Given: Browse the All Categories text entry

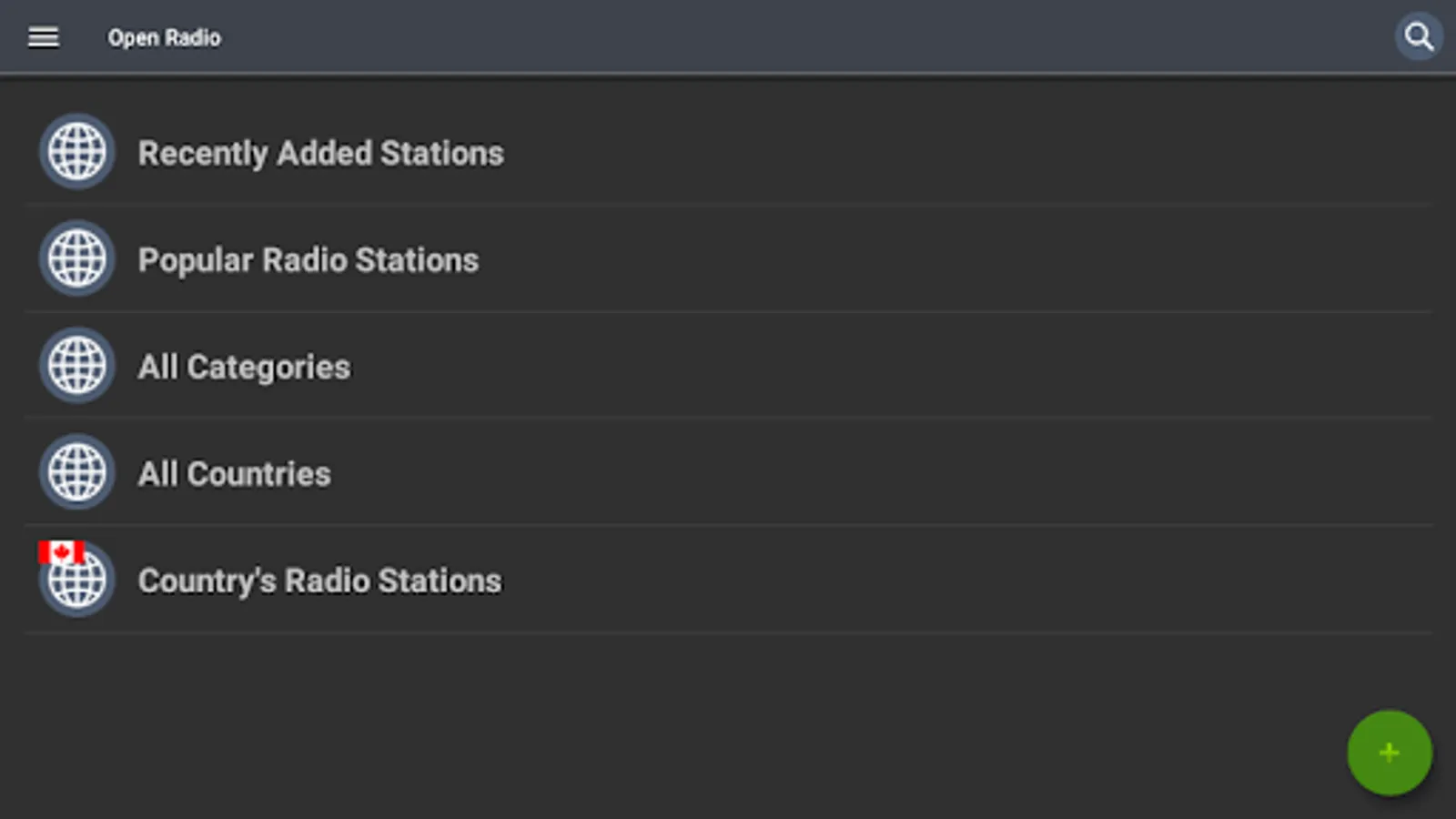Looking at the screenshot, I should (x=244, y=367).
